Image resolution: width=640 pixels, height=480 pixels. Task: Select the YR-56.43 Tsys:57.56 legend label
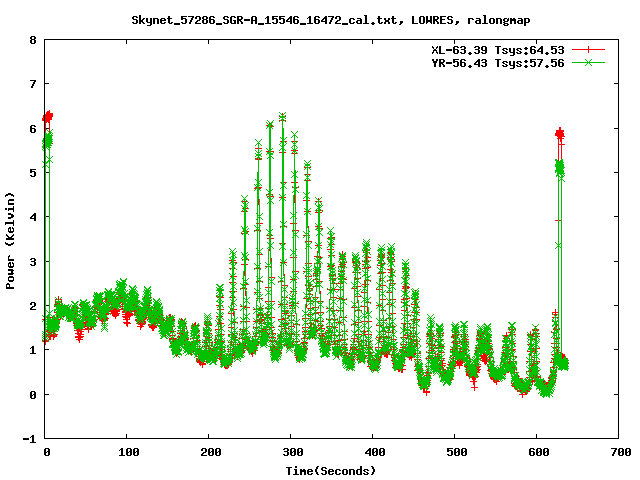(498, 63)
